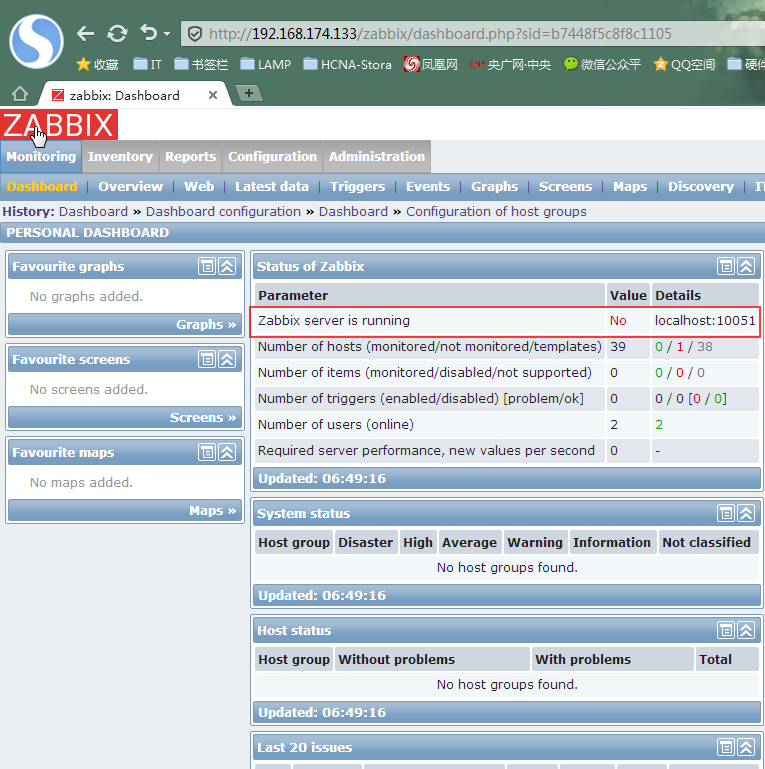Select the Dashboard submenu item

click(42, 186)
